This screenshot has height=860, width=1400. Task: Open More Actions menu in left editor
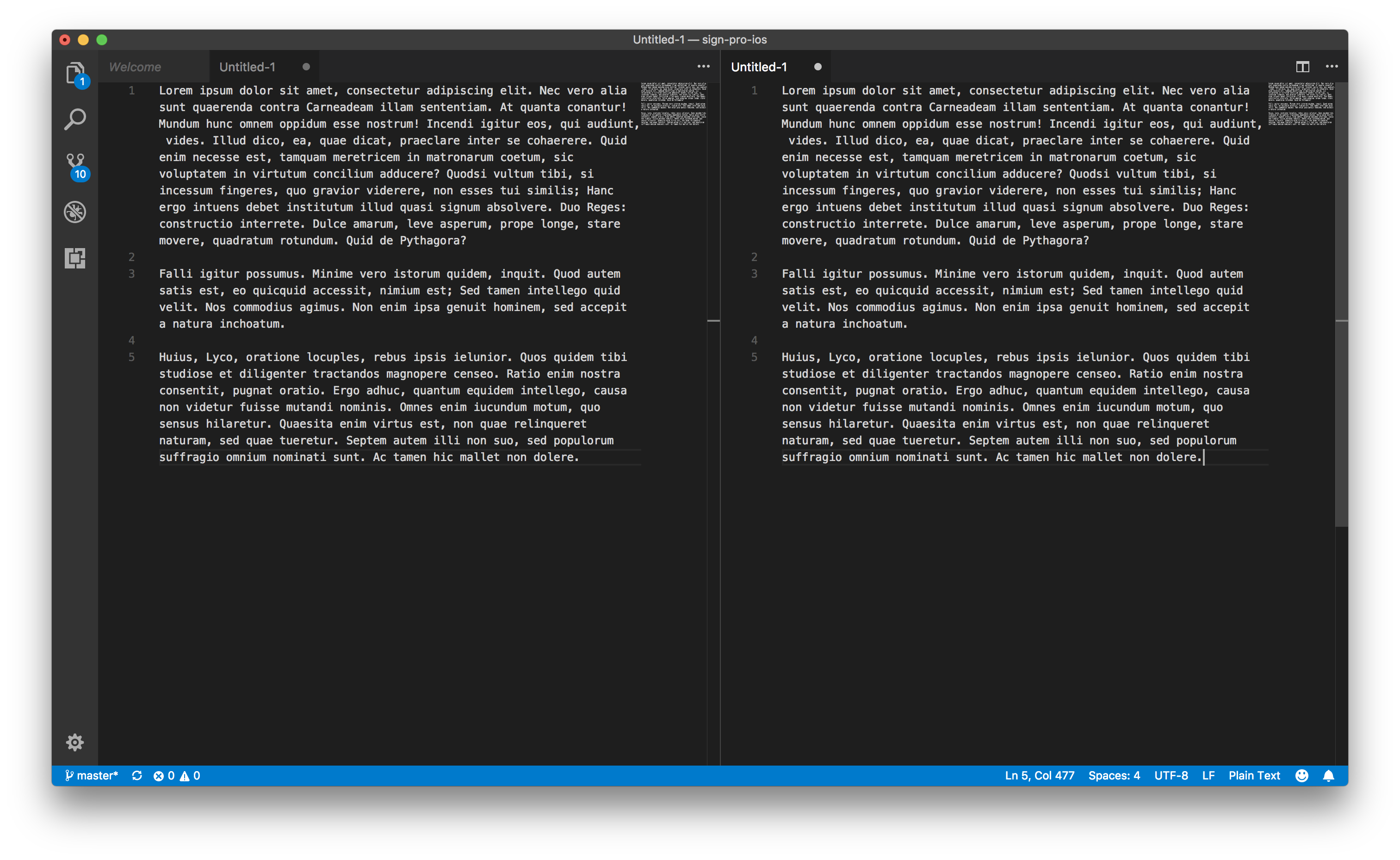tap(703, 67)
